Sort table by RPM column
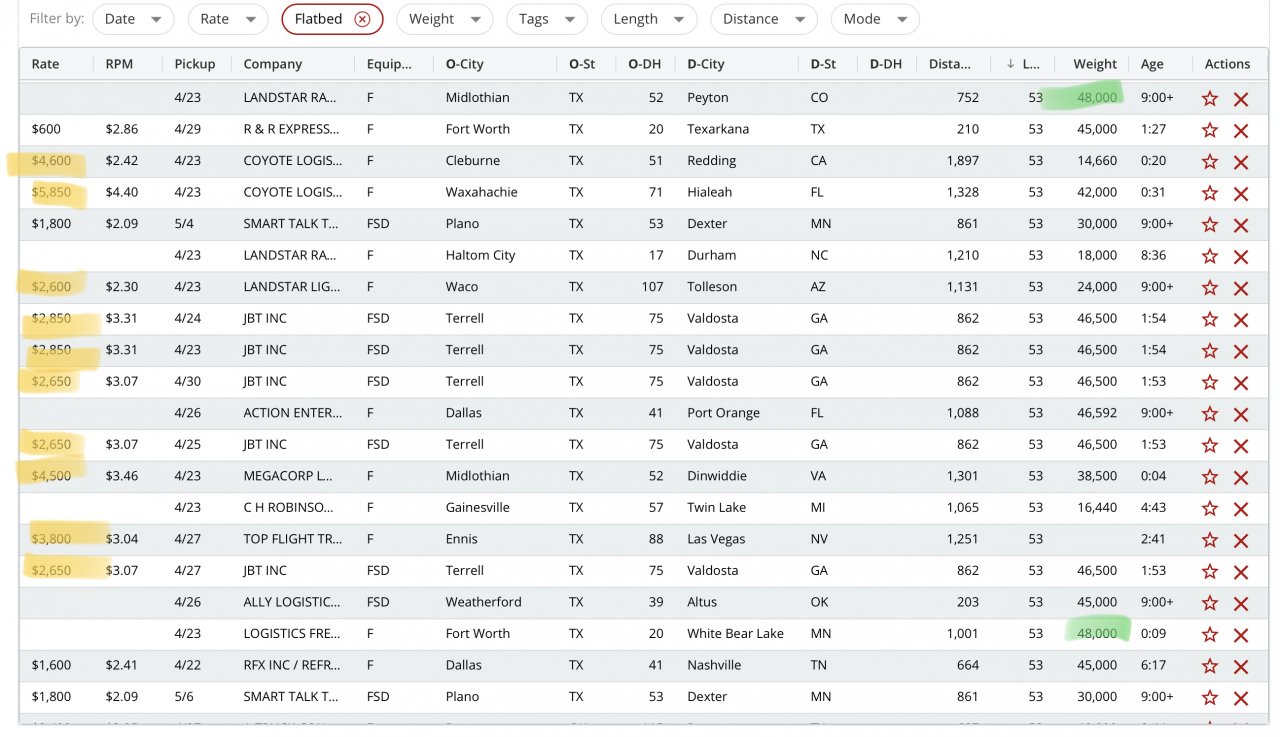This screenshot has height=737, width=1280. point(119,64)
